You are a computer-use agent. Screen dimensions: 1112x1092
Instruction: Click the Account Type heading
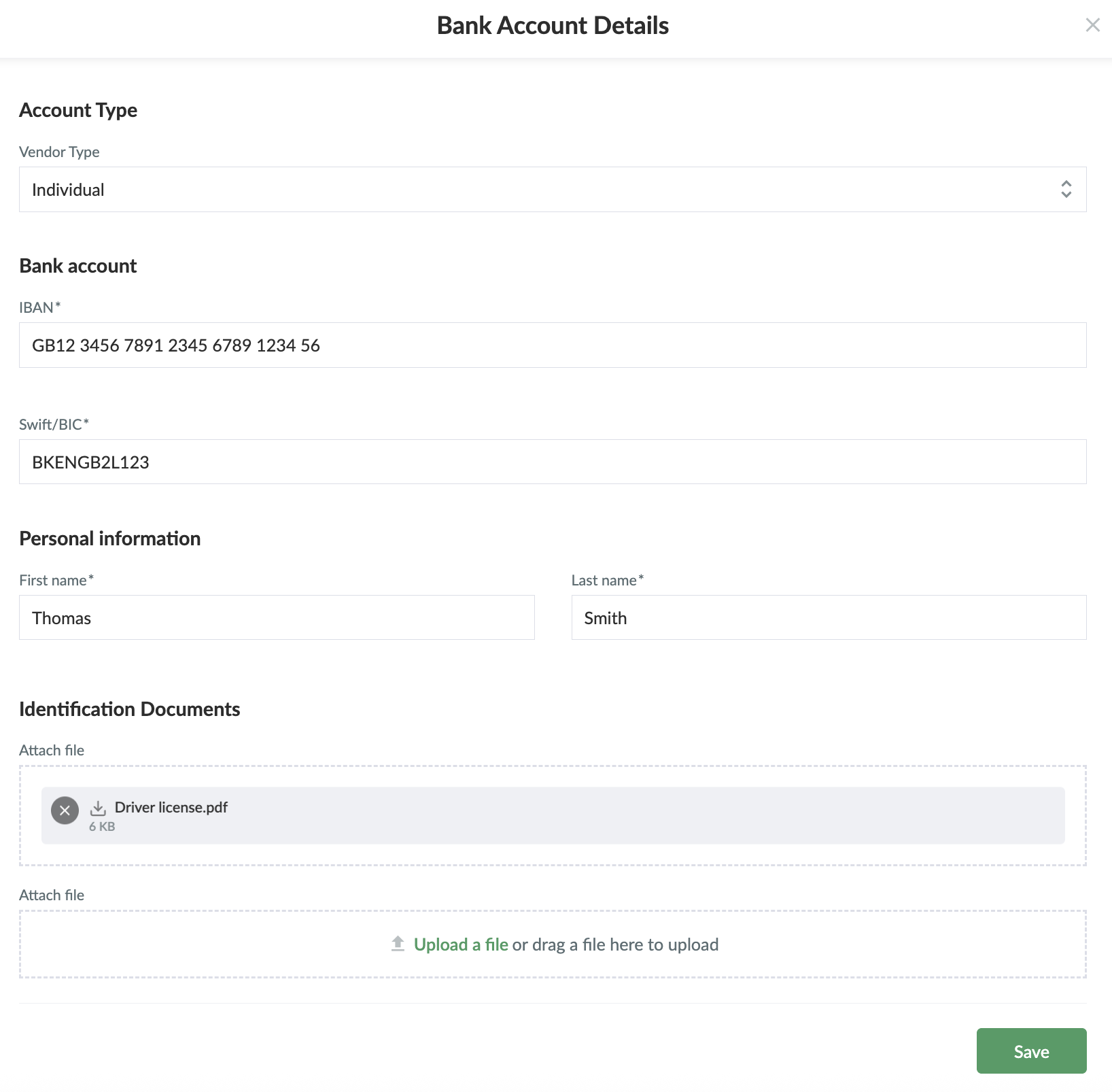pyautogui.click(x=77, y=110)
